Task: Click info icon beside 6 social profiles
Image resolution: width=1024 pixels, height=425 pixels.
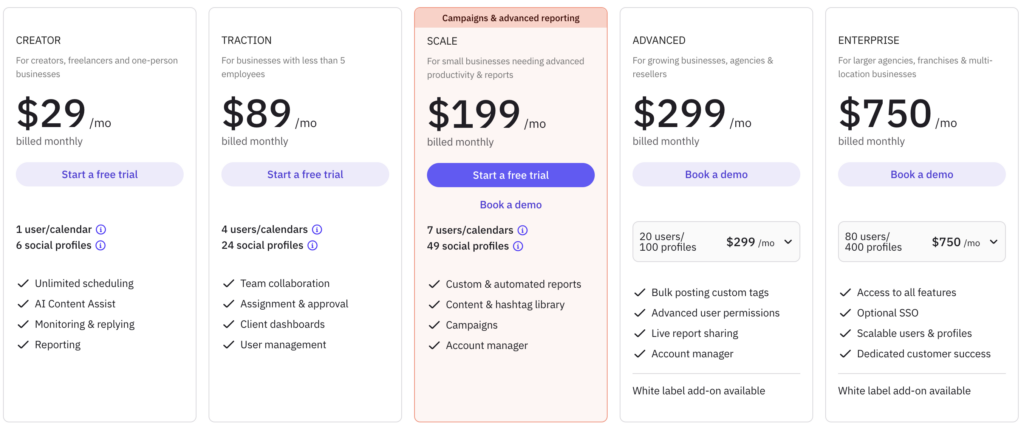Action: (100, 245)
